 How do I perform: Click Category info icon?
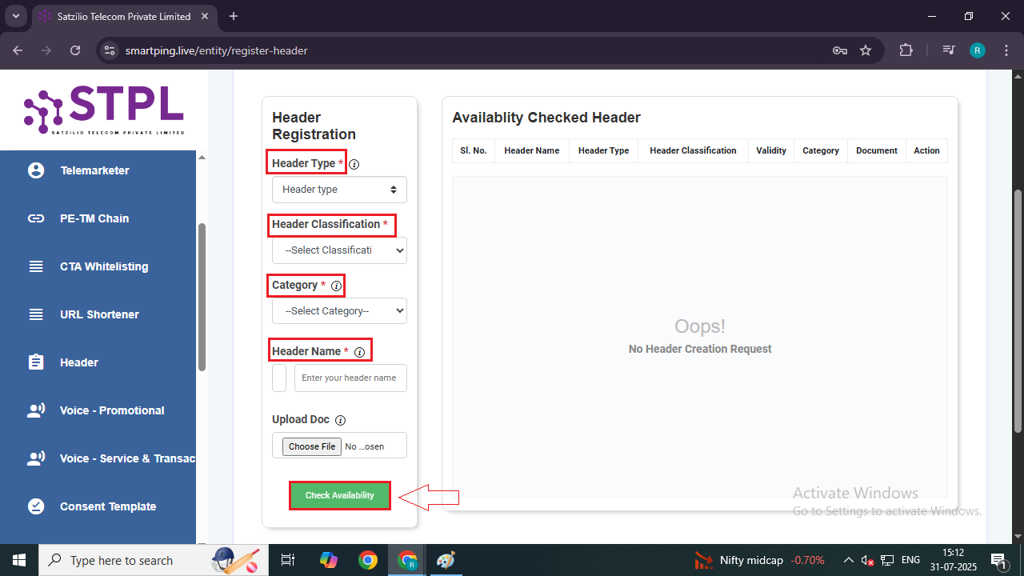(336, 286)
